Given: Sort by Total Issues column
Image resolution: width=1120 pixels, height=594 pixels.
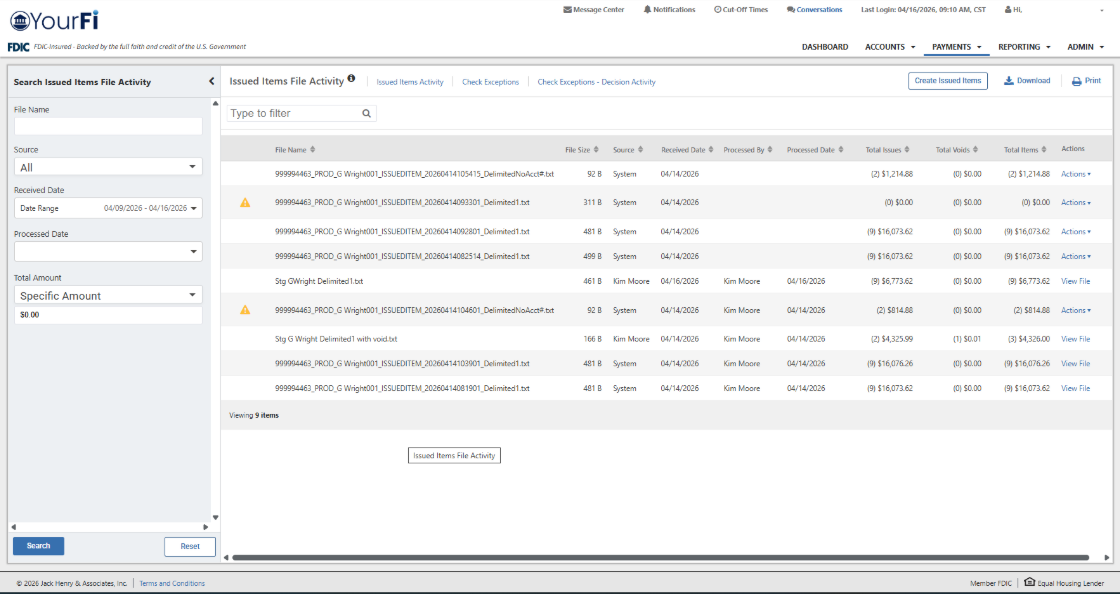Looking at the screenshot, I should coord(887,150).
